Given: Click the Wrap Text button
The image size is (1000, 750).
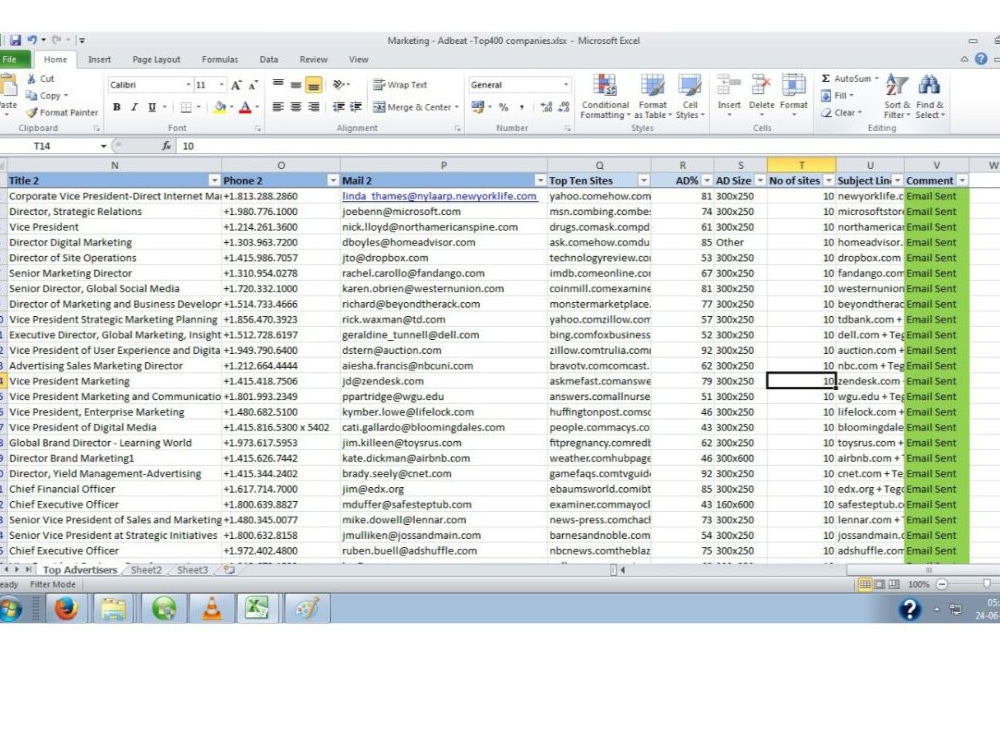Looking at the screenshot, I should 401,84.
